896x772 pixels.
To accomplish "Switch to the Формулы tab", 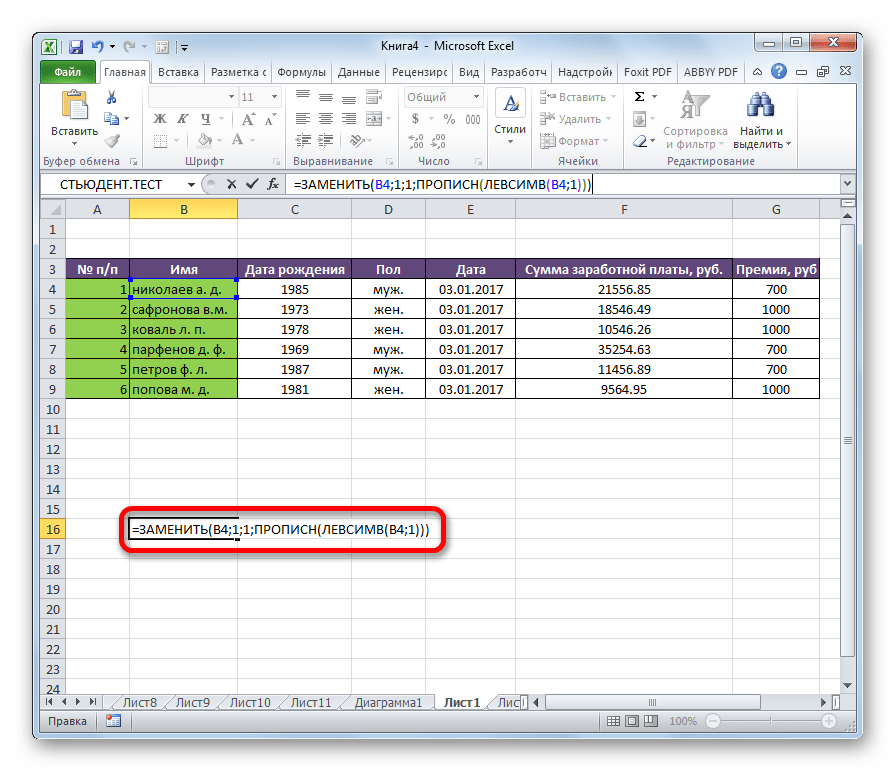I will (301, 72).
